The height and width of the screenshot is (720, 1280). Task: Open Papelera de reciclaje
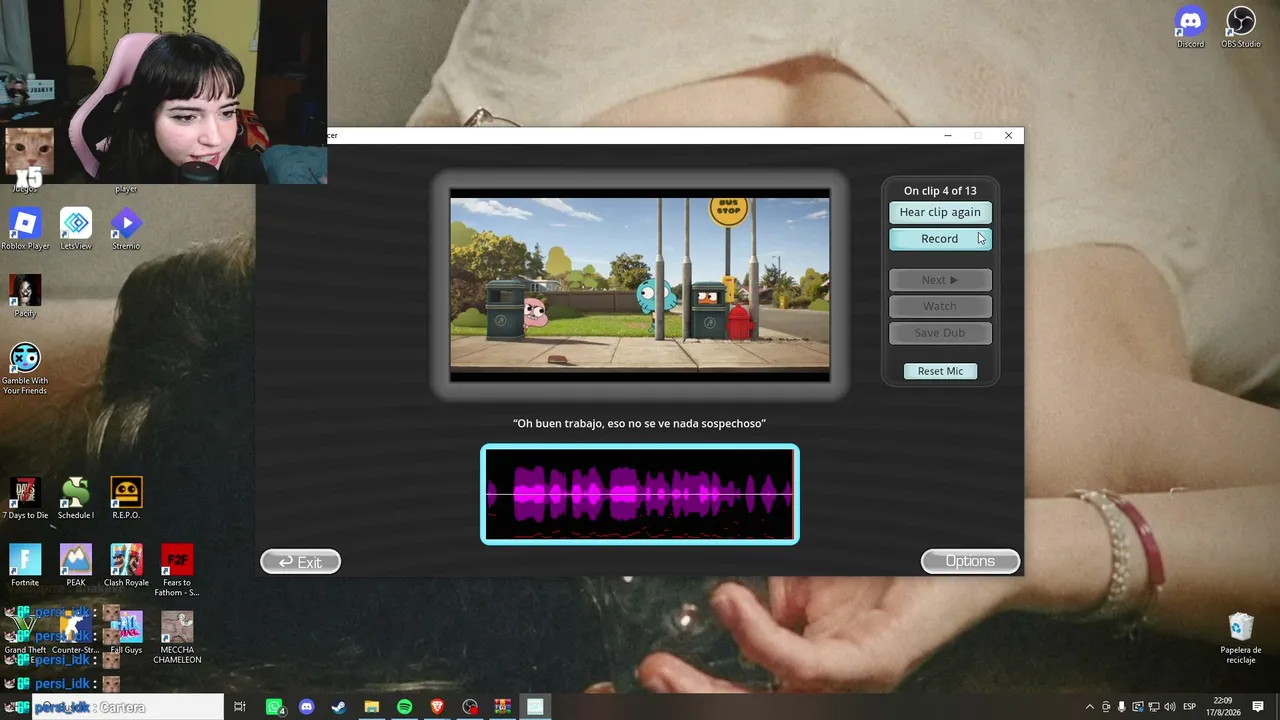pyautogui.click(x=1241, y=638)
